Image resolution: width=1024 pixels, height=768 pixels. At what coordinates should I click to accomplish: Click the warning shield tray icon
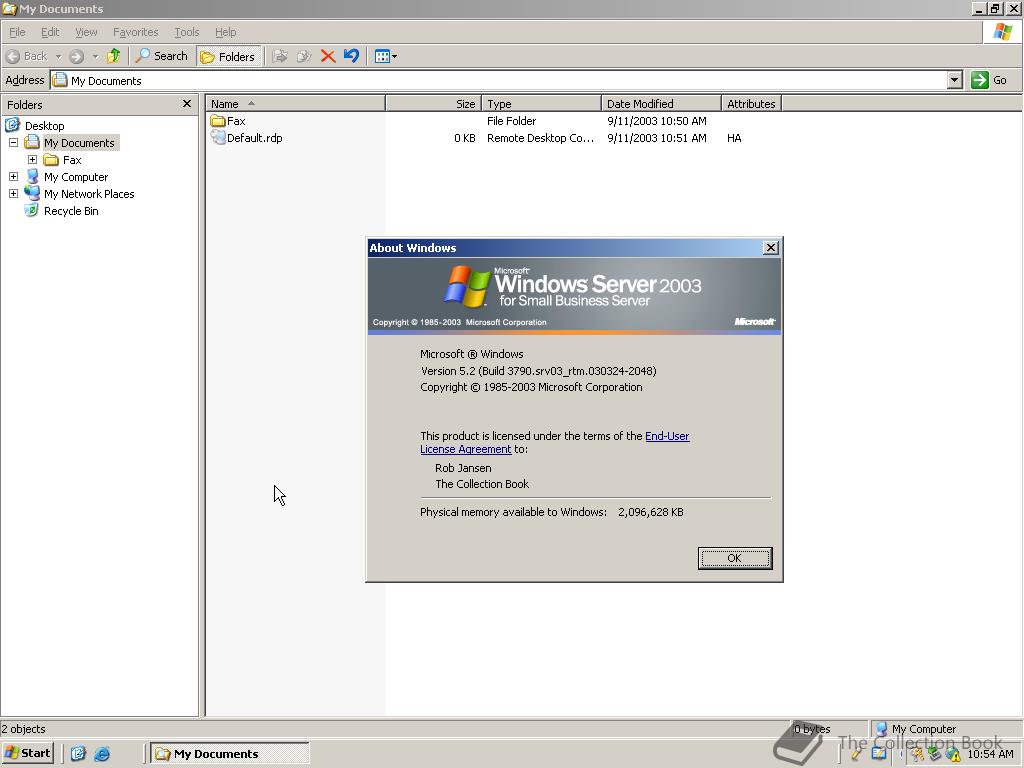coord(953,754)
